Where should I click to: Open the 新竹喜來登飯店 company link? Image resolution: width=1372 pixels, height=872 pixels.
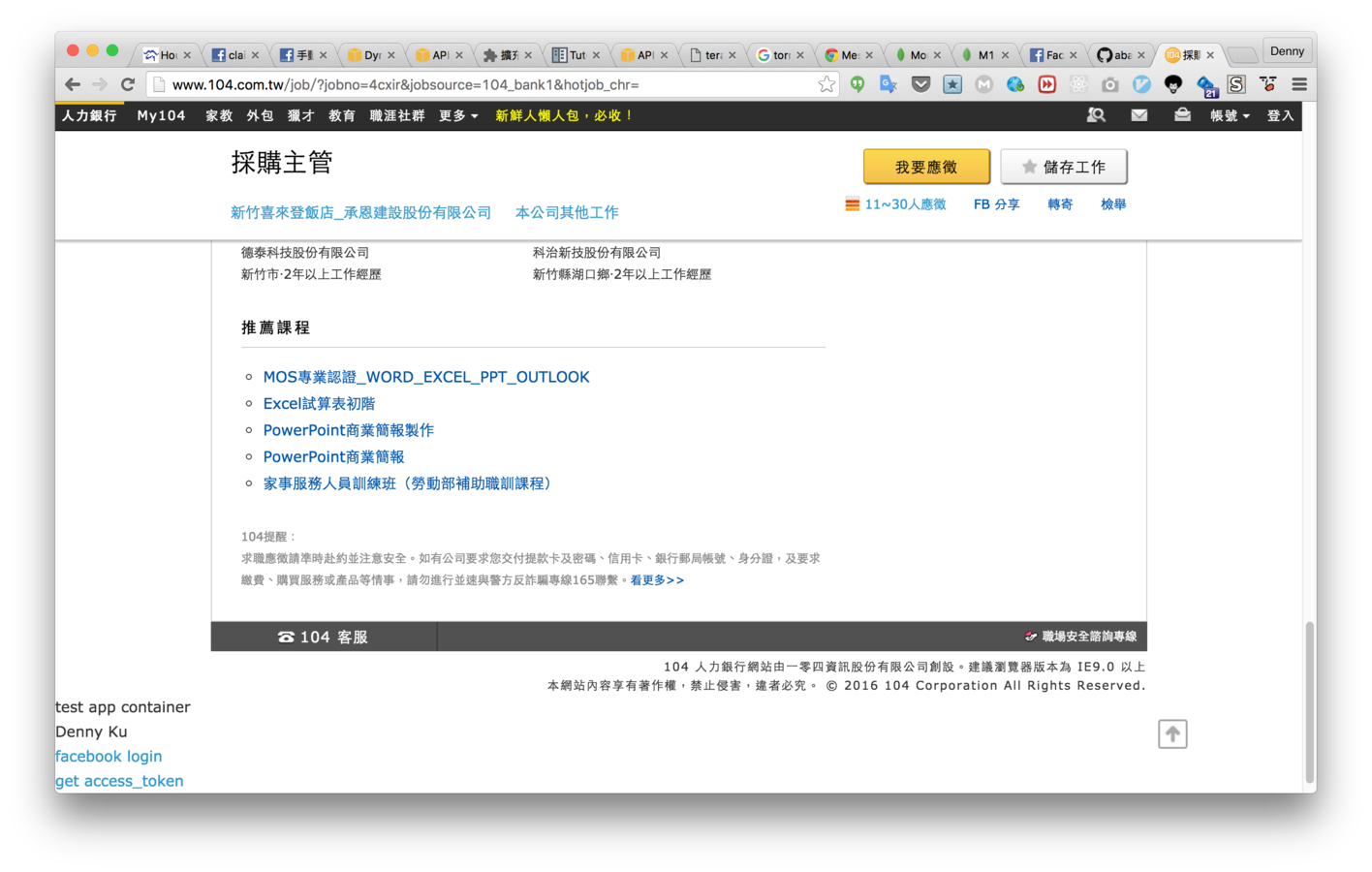pos(360,212)
